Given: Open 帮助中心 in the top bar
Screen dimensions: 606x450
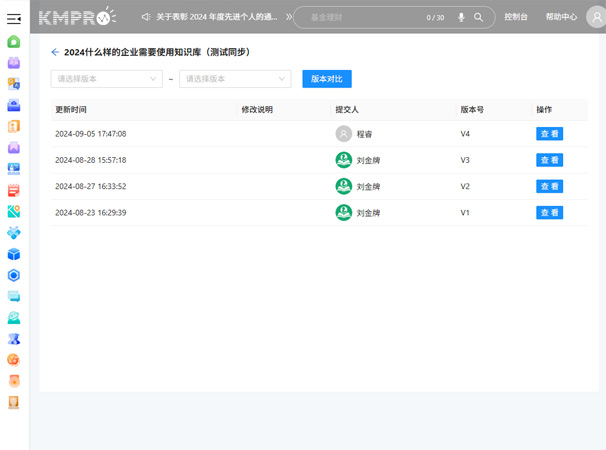Looking at the screenshot, I should click(561, 17).
